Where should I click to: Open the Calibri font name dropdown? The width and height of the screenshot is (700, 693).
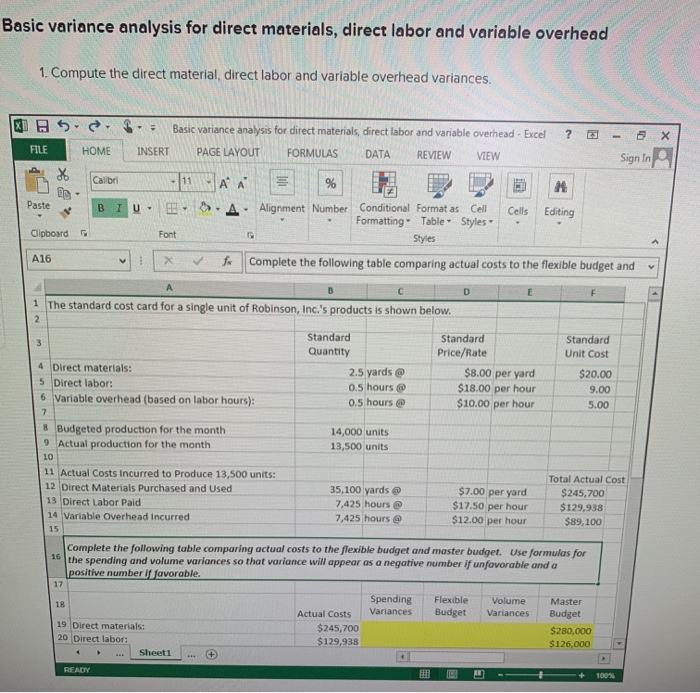(x=173, y=181)
